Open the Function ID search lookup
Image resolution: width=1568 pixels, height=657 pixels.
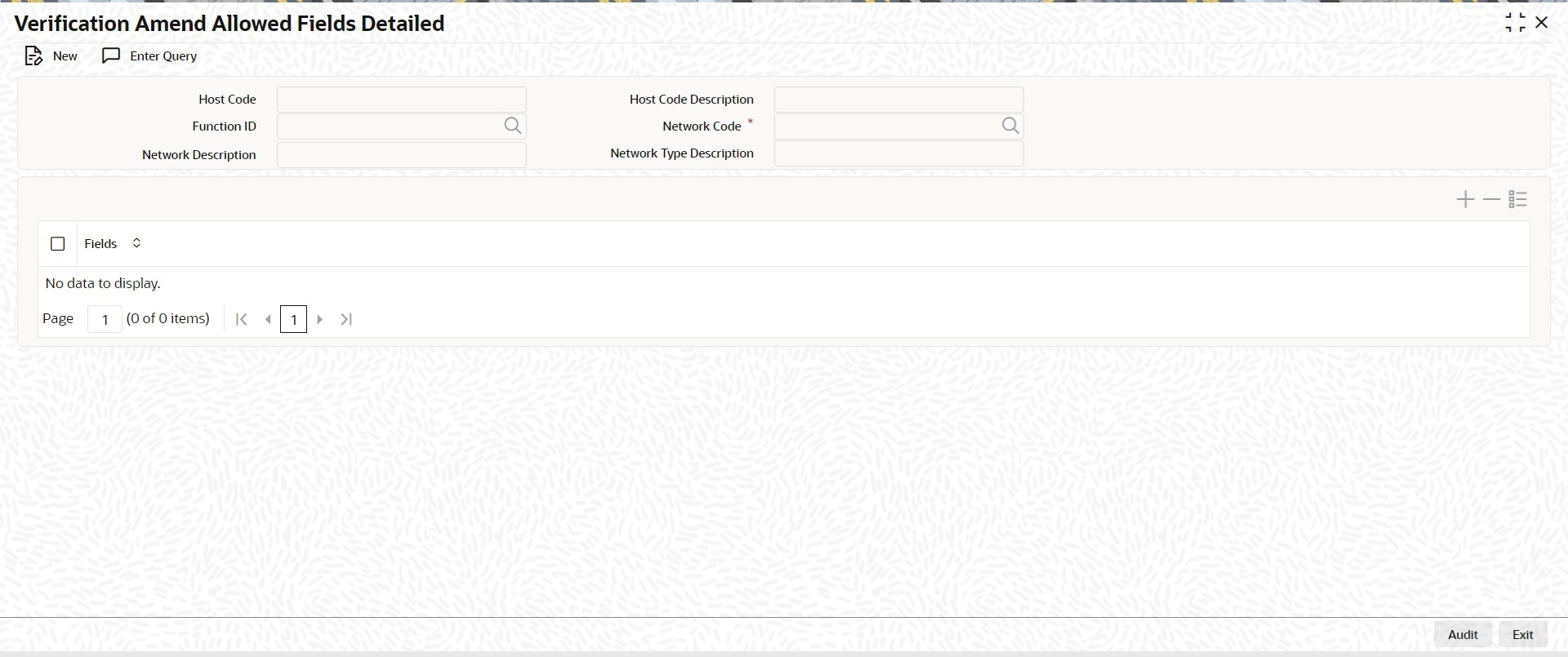click(512, 126)
